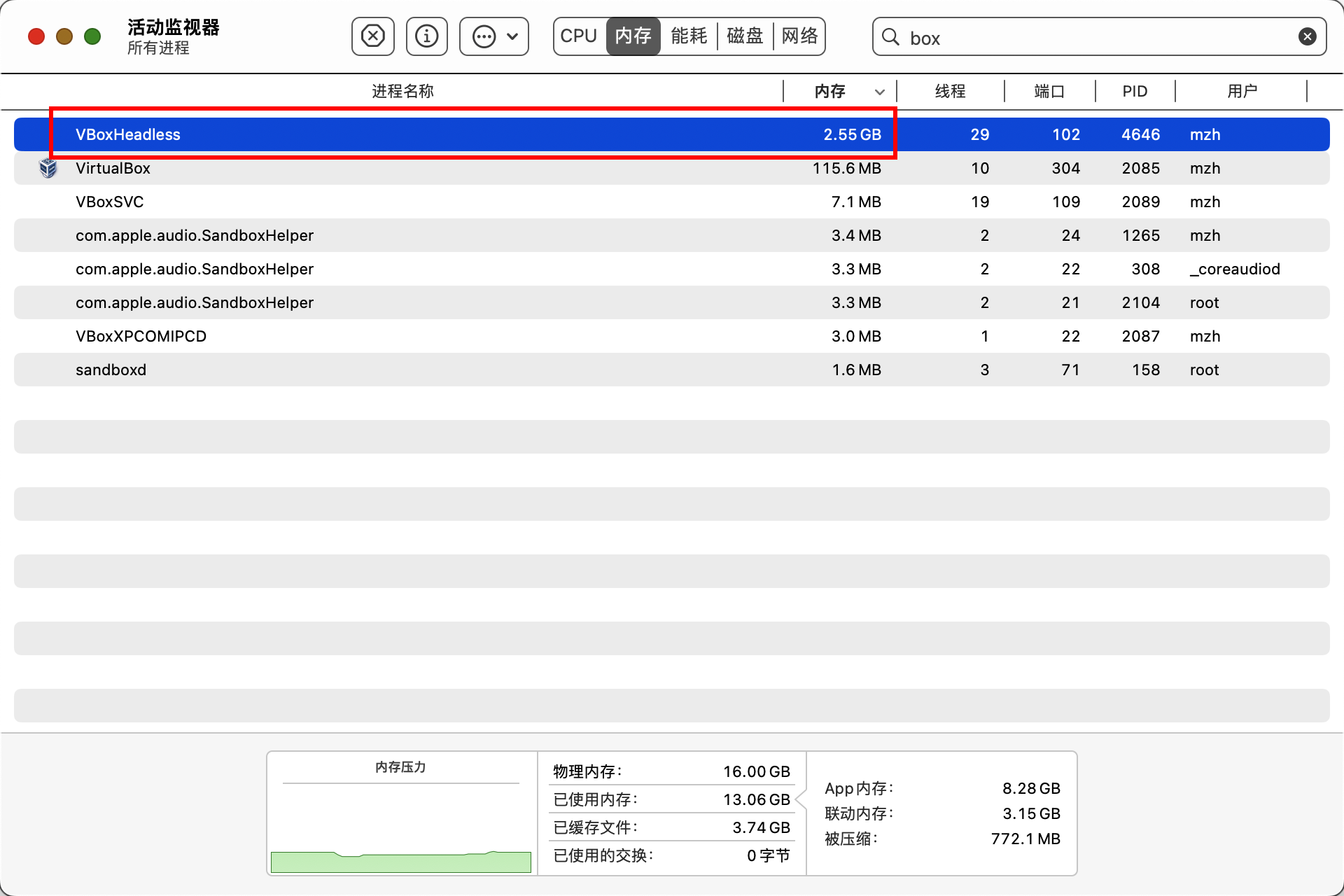
Task: Select the VBoxHeadless process row
Action: coord(672,134)
